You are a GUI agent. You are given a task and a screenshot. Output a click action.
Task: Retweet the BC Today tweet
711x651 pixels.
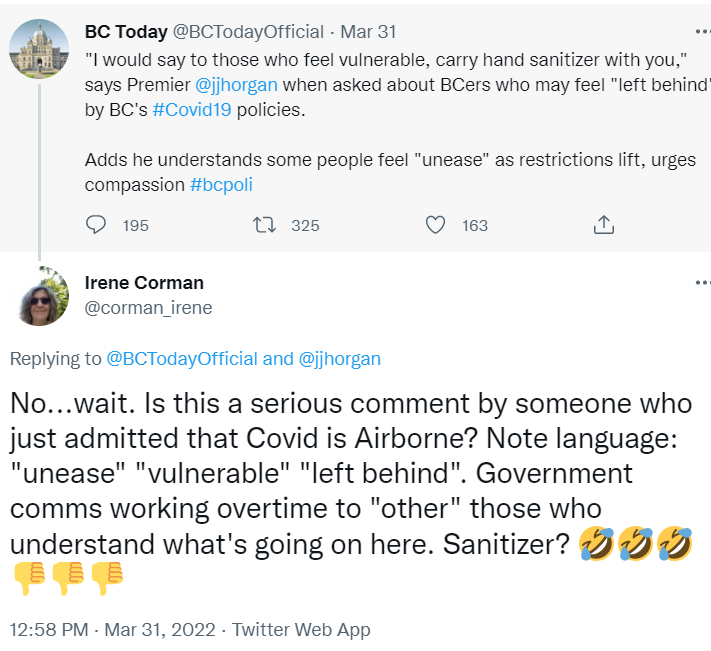pyautogui.click(x=265, y=225)
